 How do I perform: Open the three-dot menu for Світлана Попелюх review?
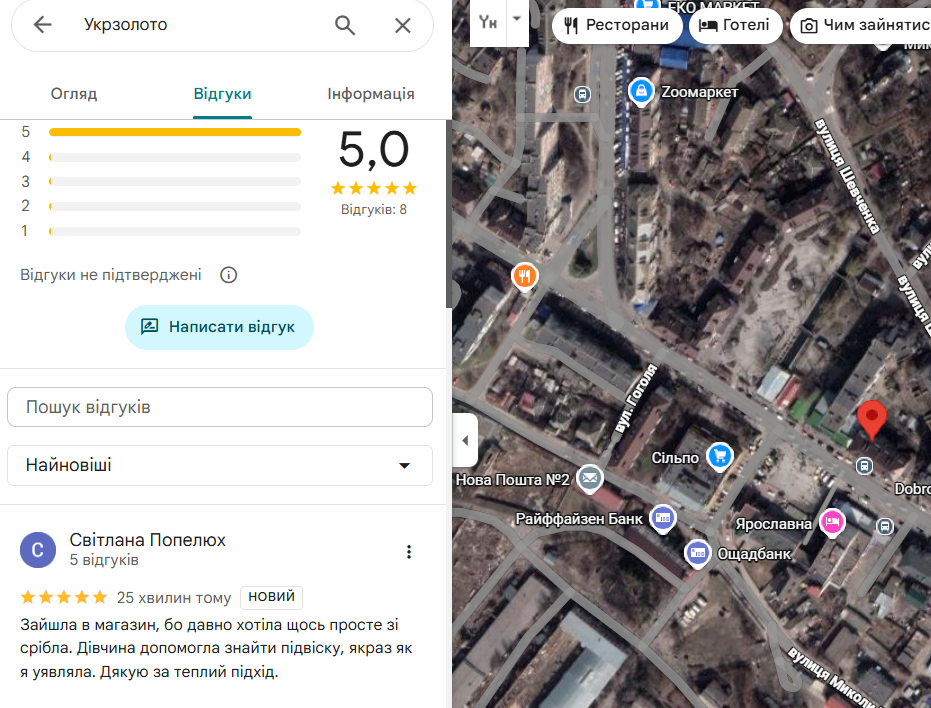[x=408, y=552]
